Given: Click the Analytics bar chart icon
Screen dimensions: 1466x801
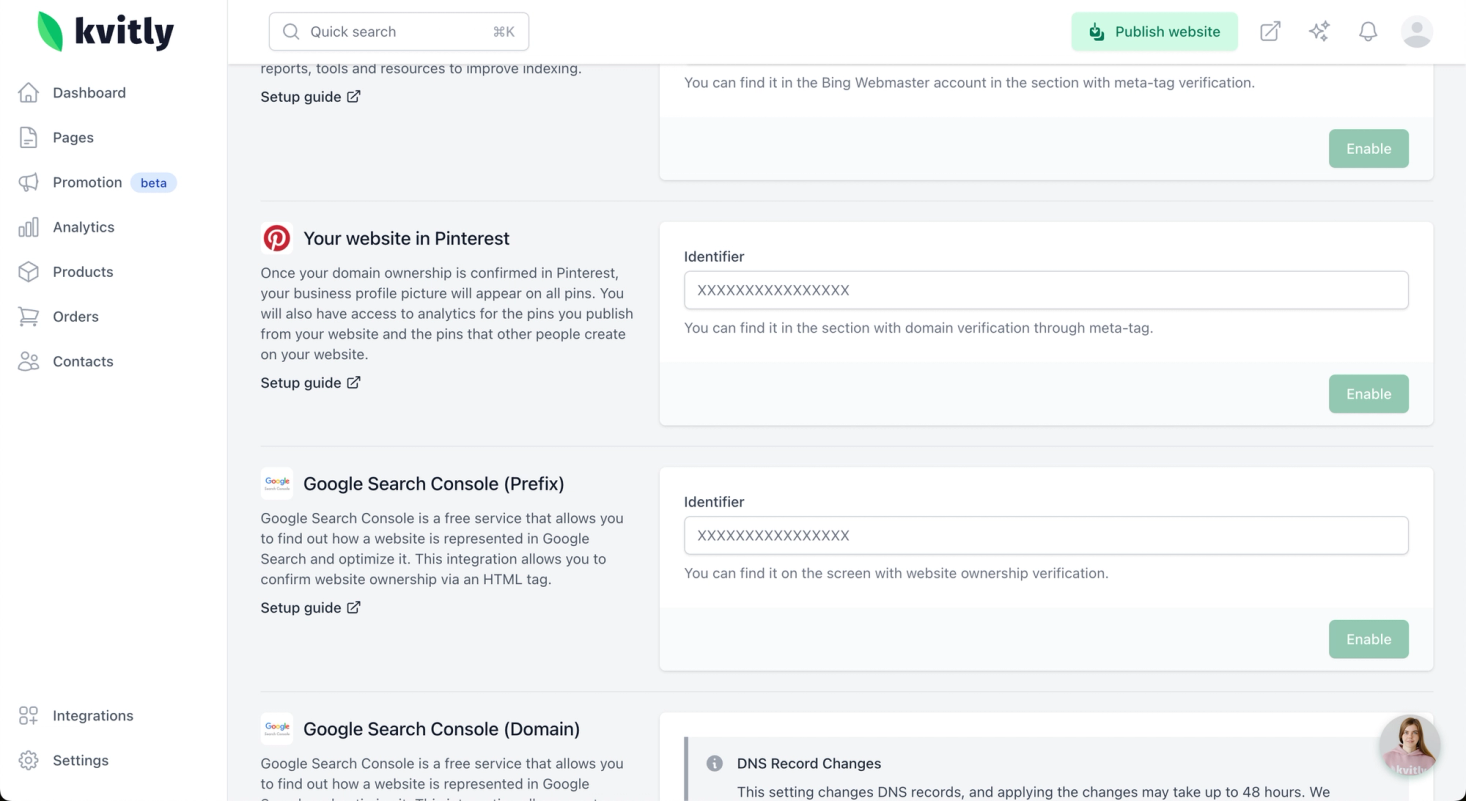Looking at the screenshot, I should 29,227.
